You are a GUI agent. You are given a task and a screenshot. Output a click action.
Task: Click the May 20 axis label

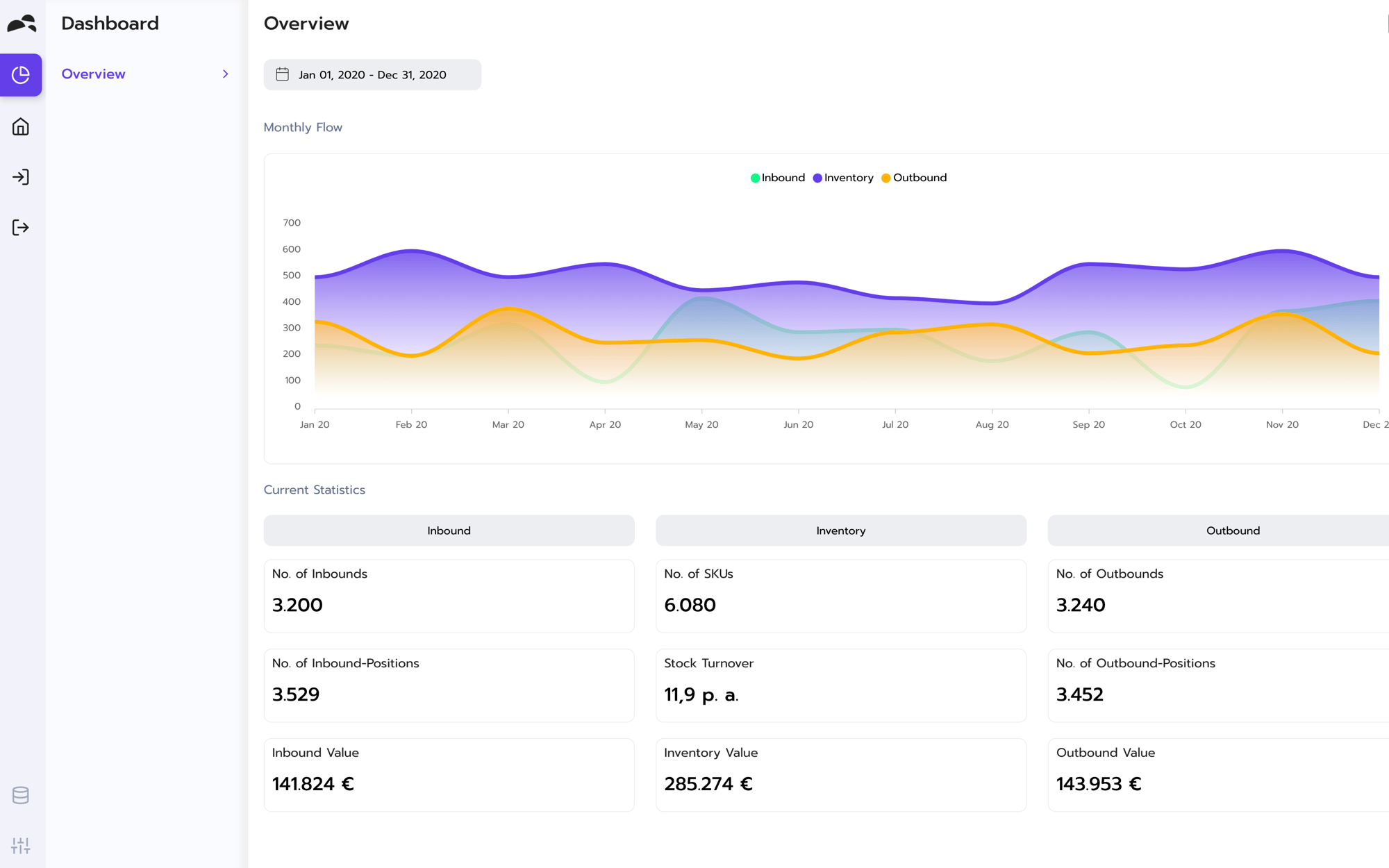click(701, 424)
